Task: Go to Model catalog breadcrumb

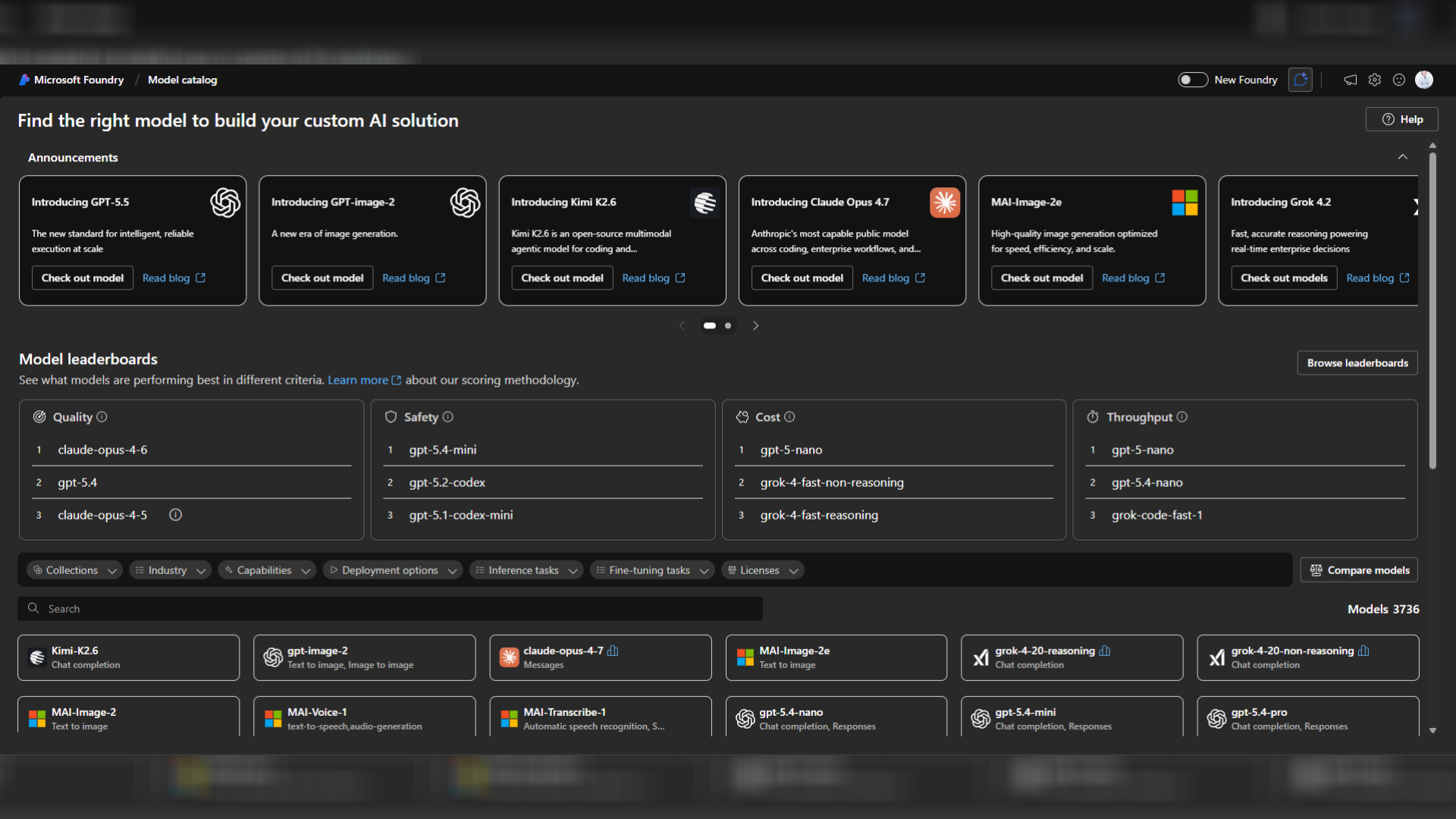Action: click(x=182, y=80)
